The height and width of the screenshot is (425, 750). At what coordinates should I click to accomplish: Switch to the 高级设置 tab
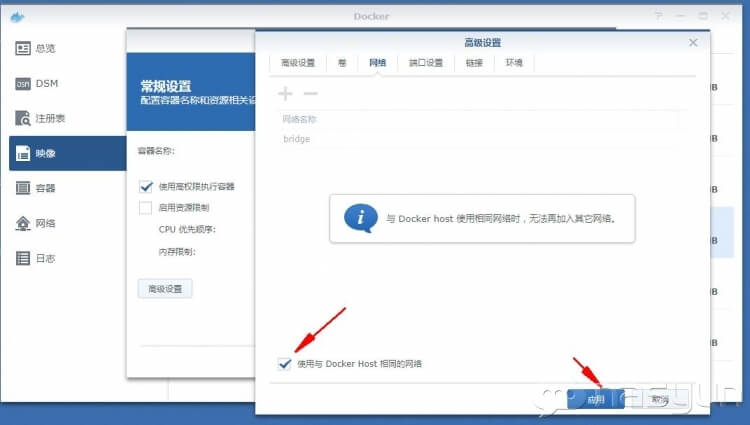pyautogui.click(x=298, y=63)
